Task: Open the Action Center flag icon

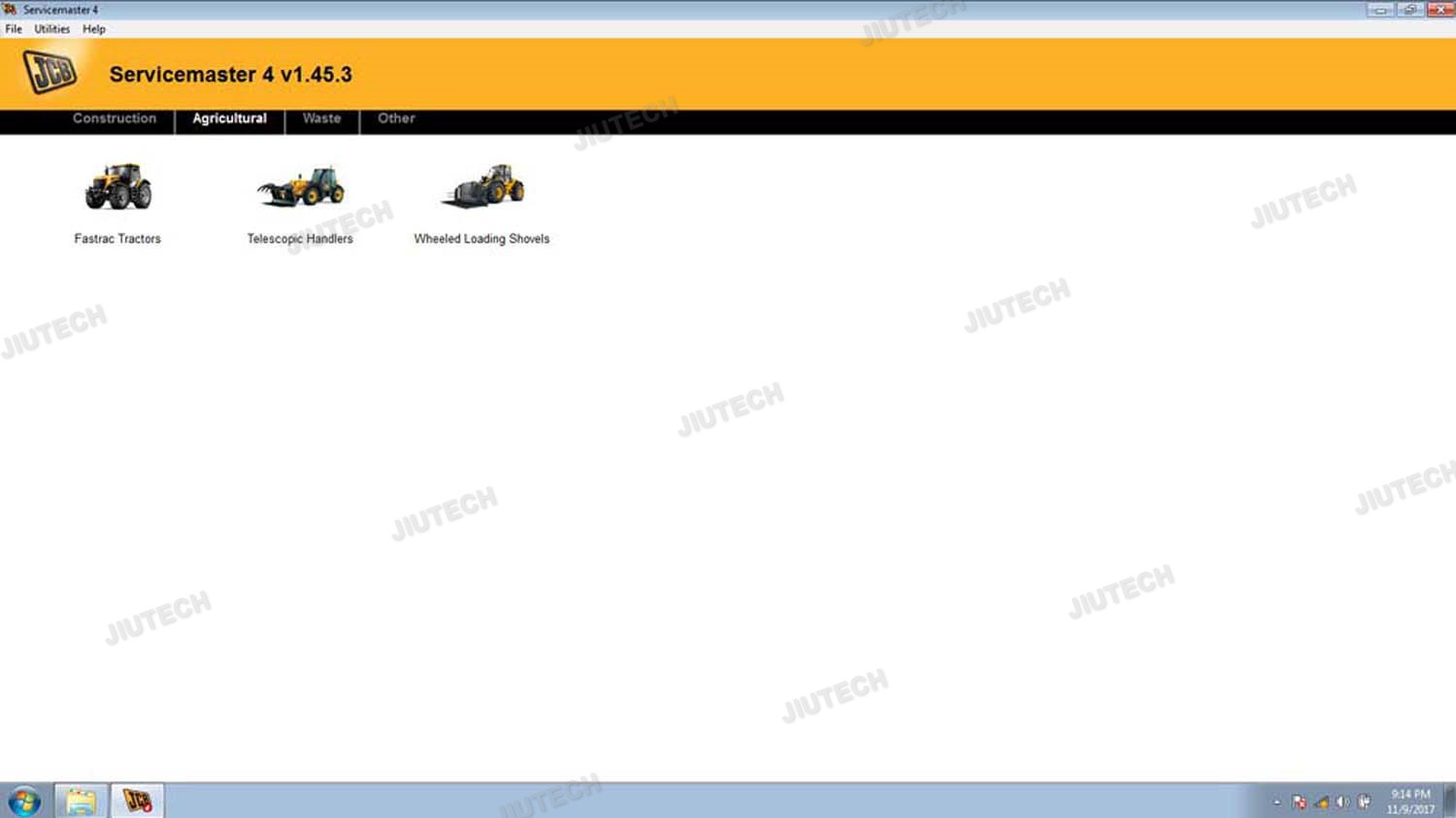Action: [x=1299, y=802]
